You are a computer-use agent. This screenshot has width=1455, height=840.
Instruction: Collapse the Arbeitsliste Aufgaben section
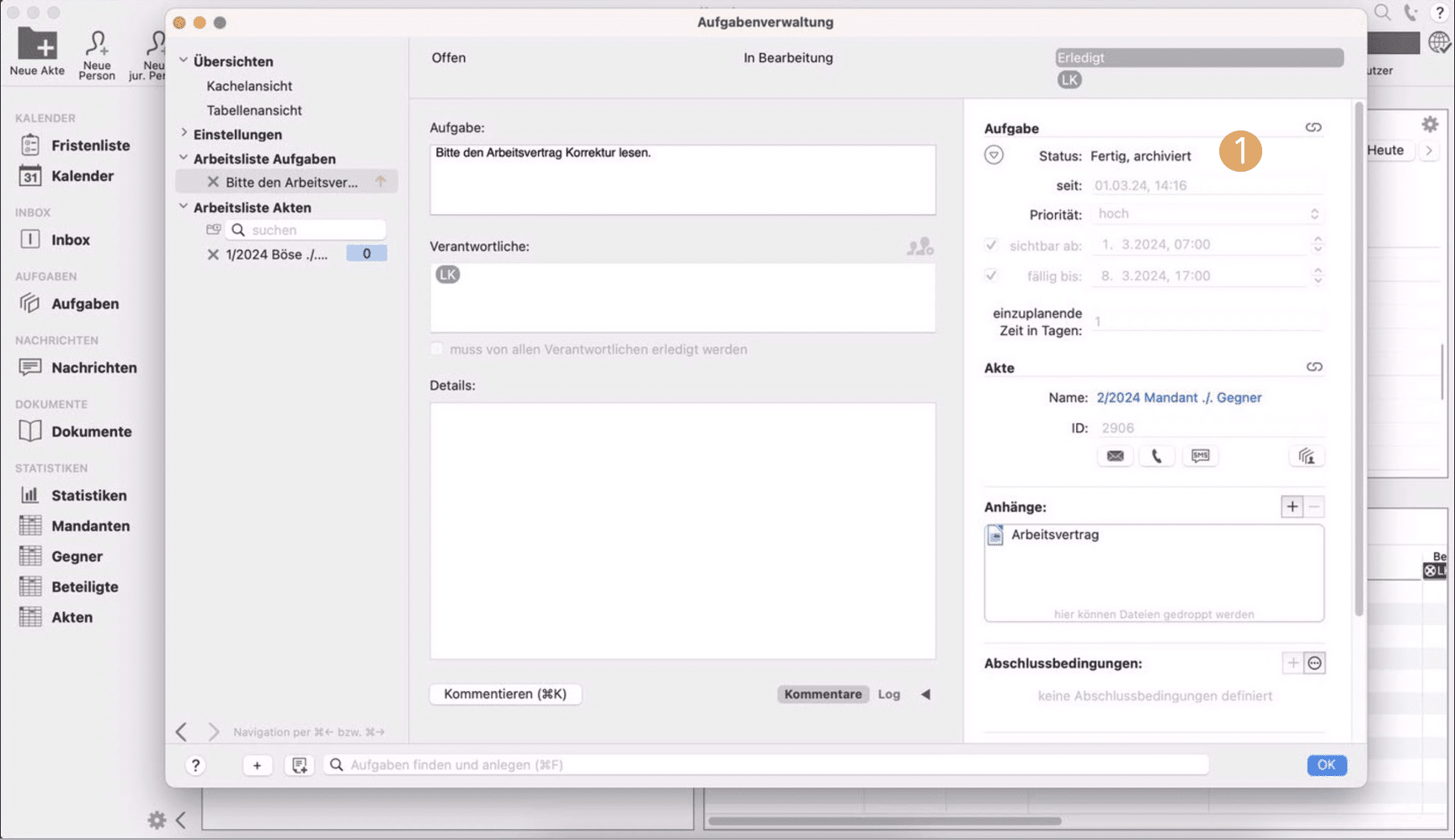coord(184,157)
